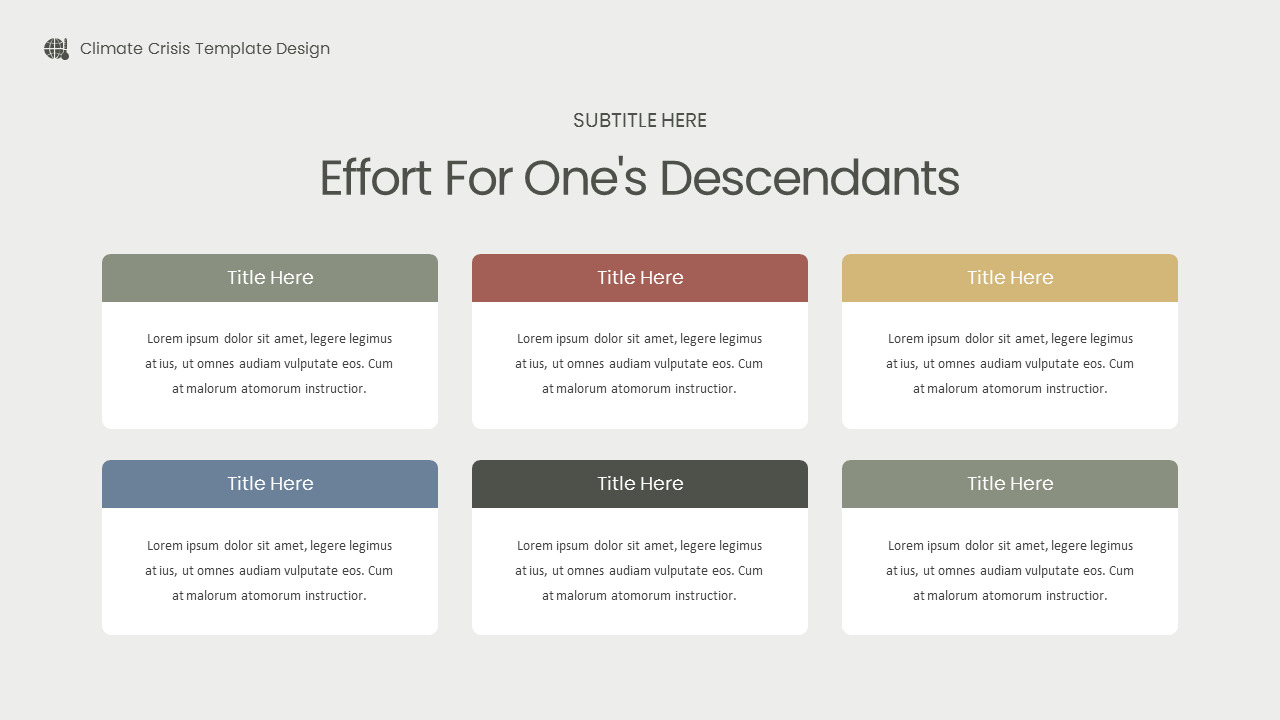Click the paragraph under the top-row green header
This screenshot has height=720, width=1280.
coord(270,364)
